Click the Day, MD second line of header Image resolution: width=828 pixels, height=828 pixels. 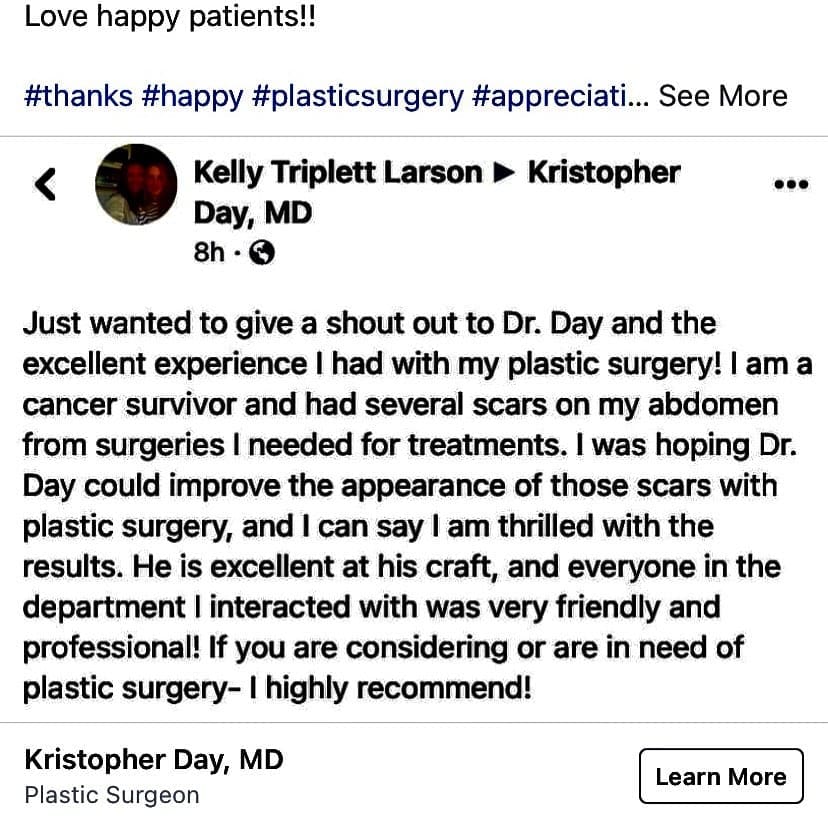(253, 213)
